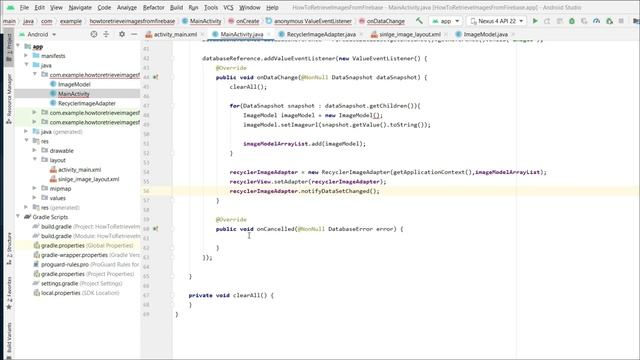Switch to sinlge_image_layout.xml editor tab

(x=409, y=34)
